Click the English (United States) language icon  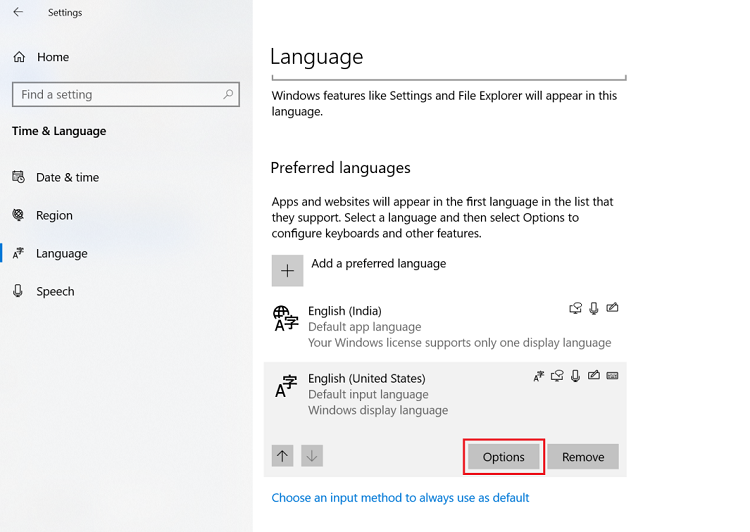[x=286, y=387]
